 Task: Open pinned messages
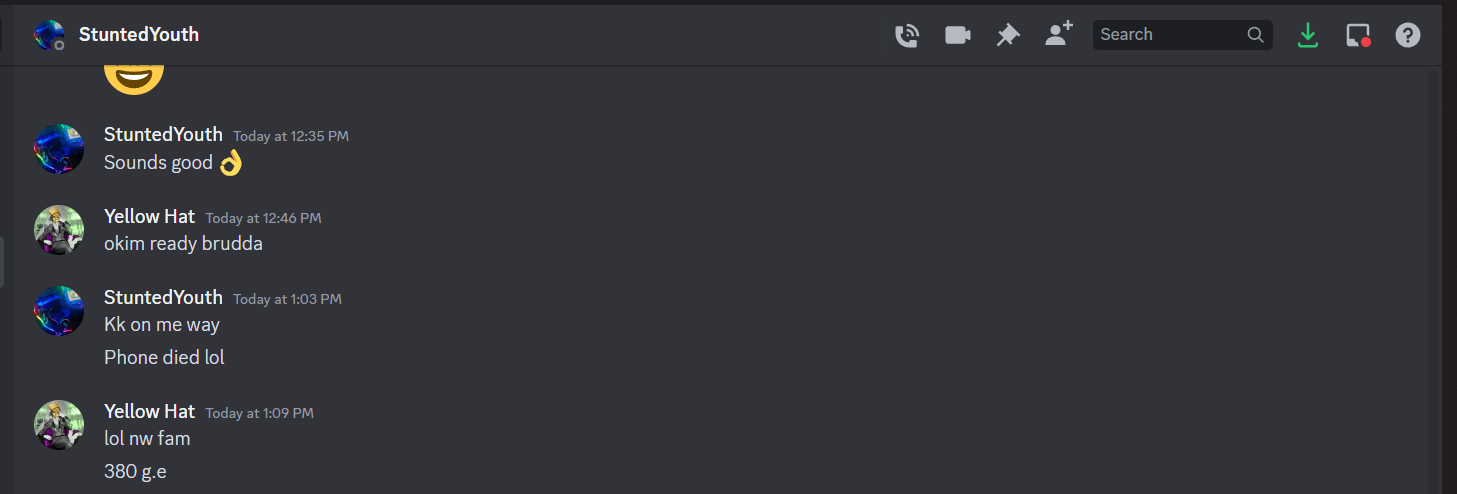coord(1008,35)
